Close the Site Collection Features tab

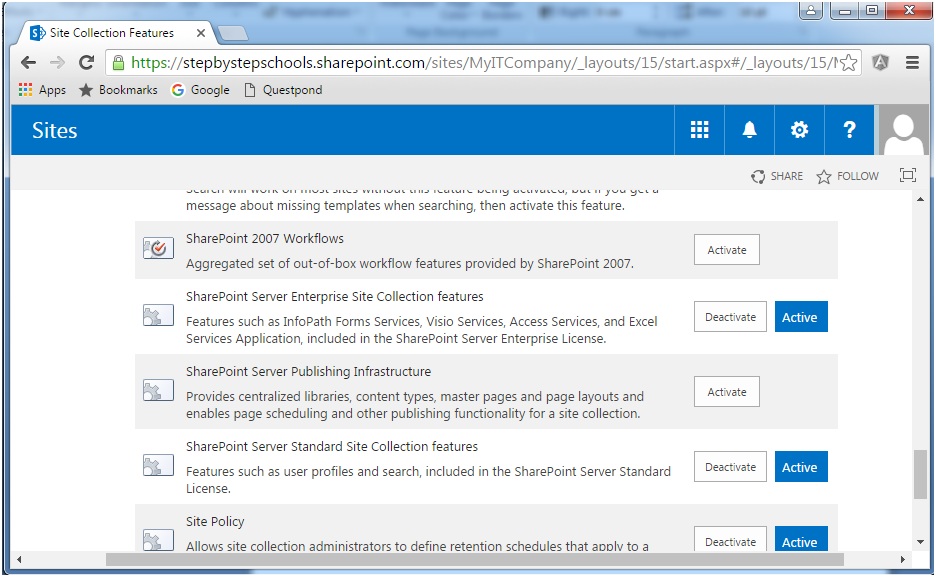[x=201, y=33]
